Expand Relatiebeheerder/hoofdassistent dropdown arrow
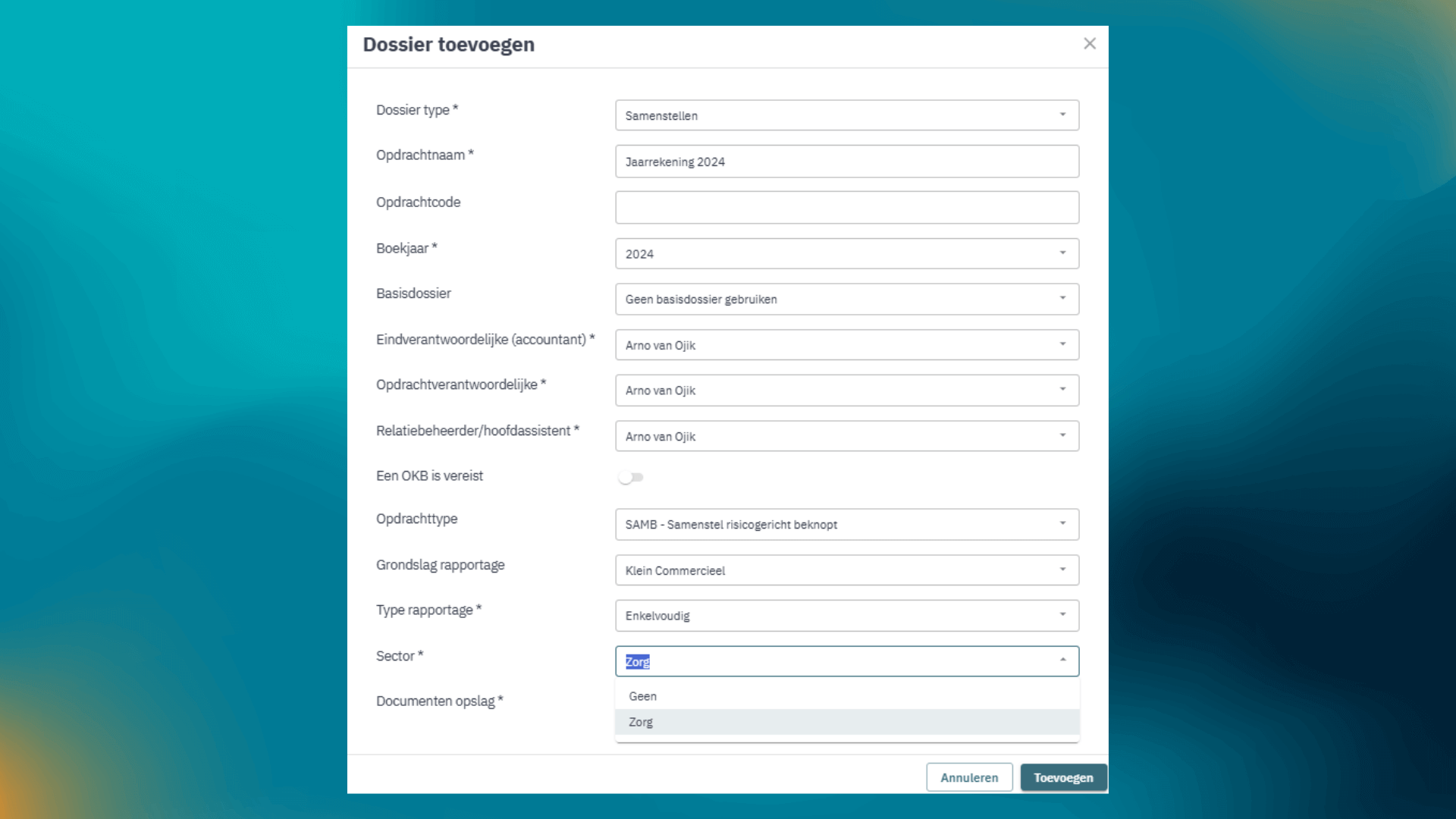The width and height of the screenshot is (1456, 819). (1062, 435)
